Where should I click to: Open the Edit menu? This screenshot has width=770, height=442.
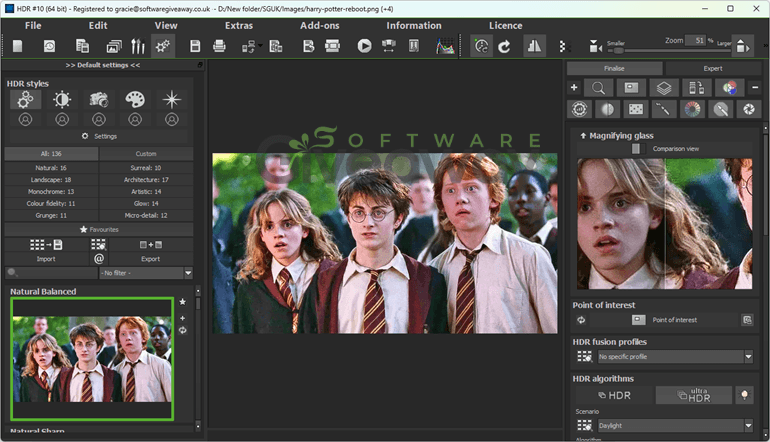(98, 26)
